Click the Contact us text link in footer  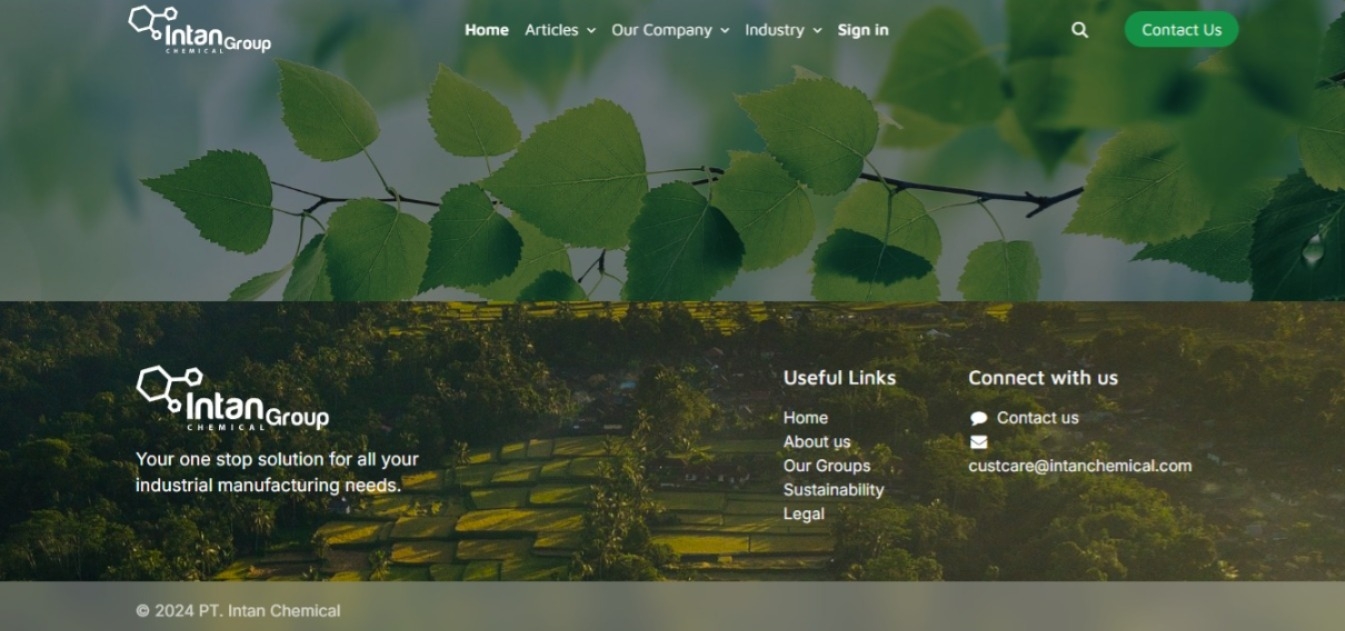coord(1037,418)
